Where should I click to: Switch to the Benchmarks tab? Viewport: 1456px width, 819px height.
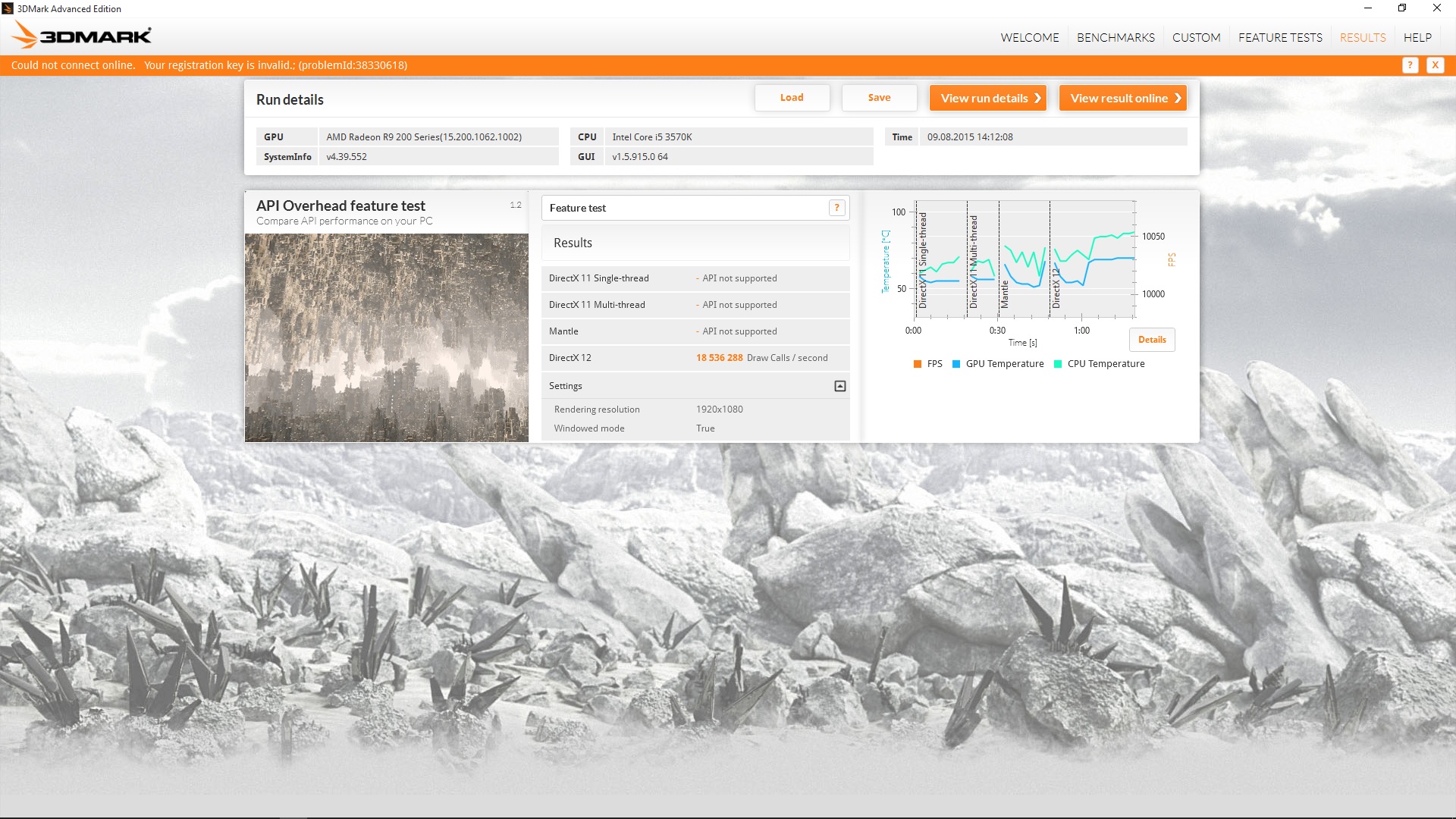(x=1116, y=37)
